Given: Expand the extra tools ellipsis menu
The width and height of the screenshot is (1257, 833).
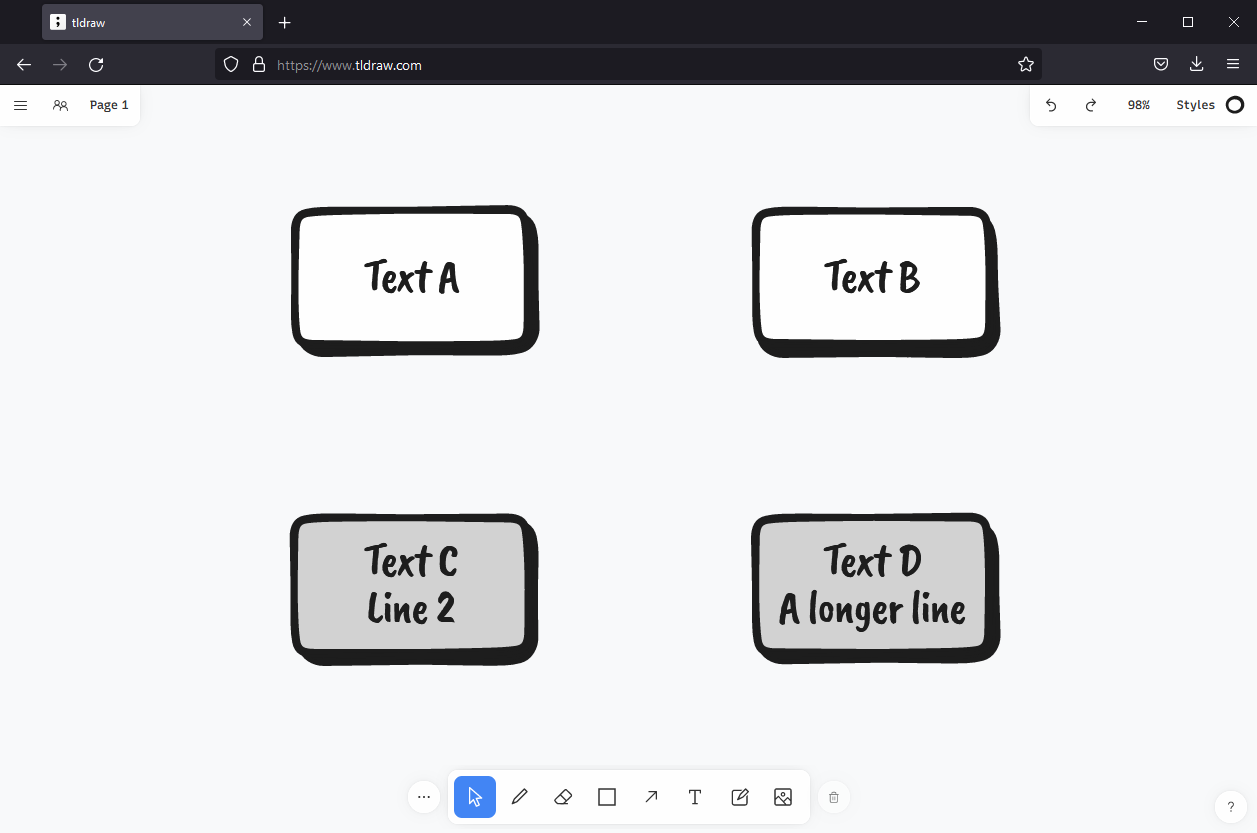Looking at the screenshot, I should coord(423,797).
